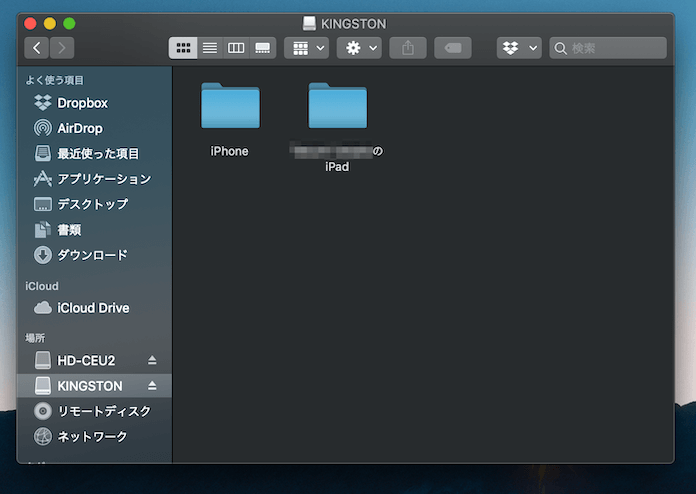Screen dimensions: 696x494
Task: Open the group-by arrangement dropdown
Action: pyautogui.click(x=307, y=48)
